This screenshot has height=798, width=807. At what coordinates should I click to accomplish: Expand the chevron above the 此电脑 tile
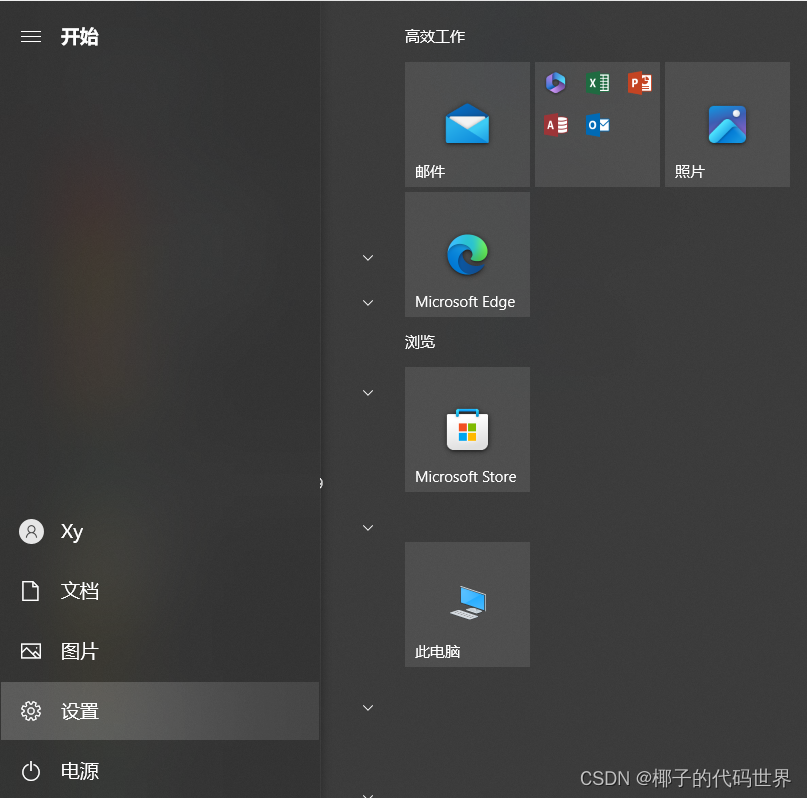tap(368, 528)
